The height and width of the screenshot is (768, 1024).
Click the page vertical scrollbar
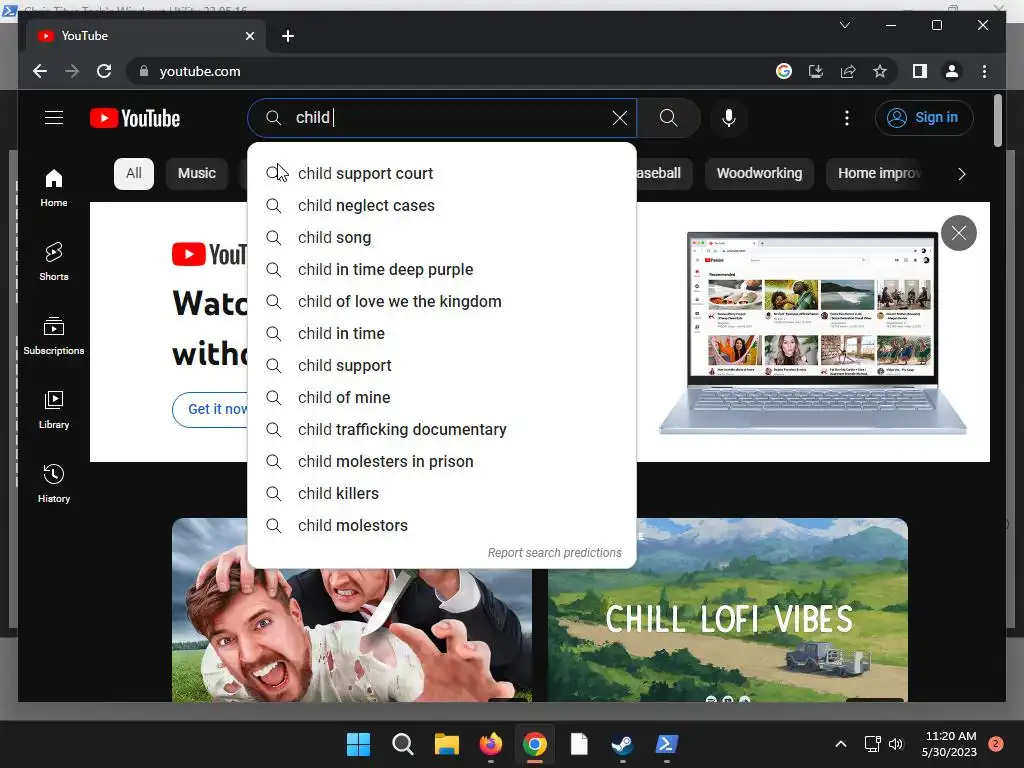click(997, 121)
